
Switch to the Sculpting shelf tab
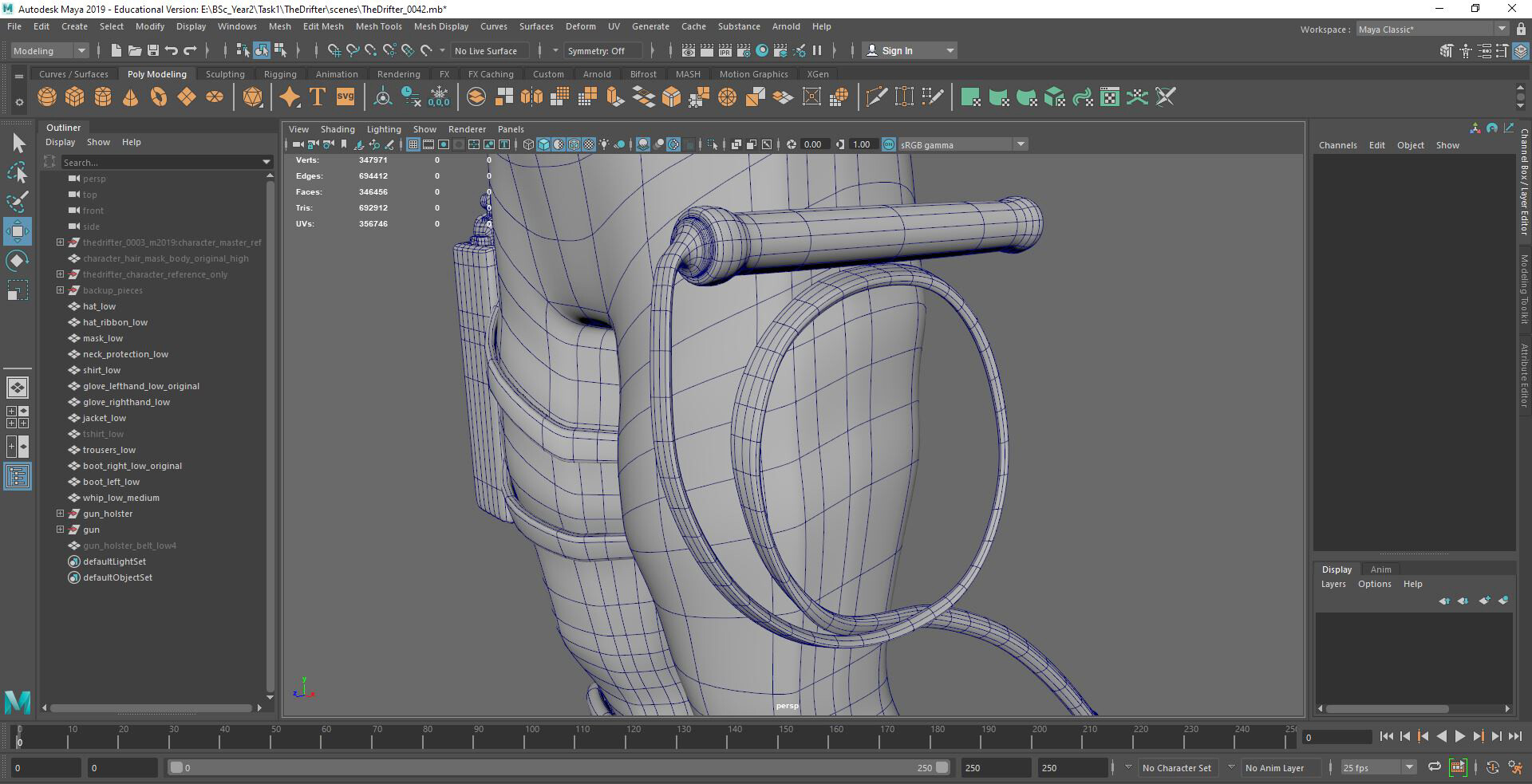click(225, 73)
